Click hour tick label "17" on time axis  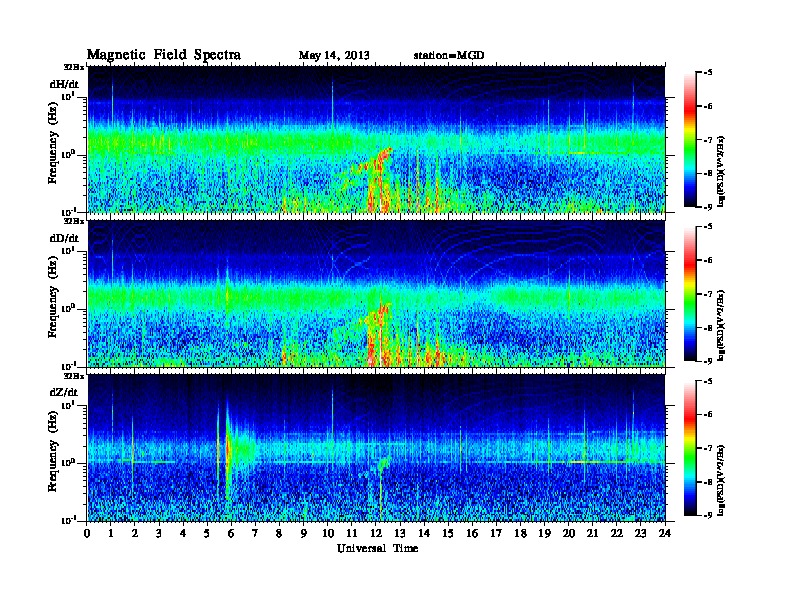pyautogui.click(x=497, y=534)
